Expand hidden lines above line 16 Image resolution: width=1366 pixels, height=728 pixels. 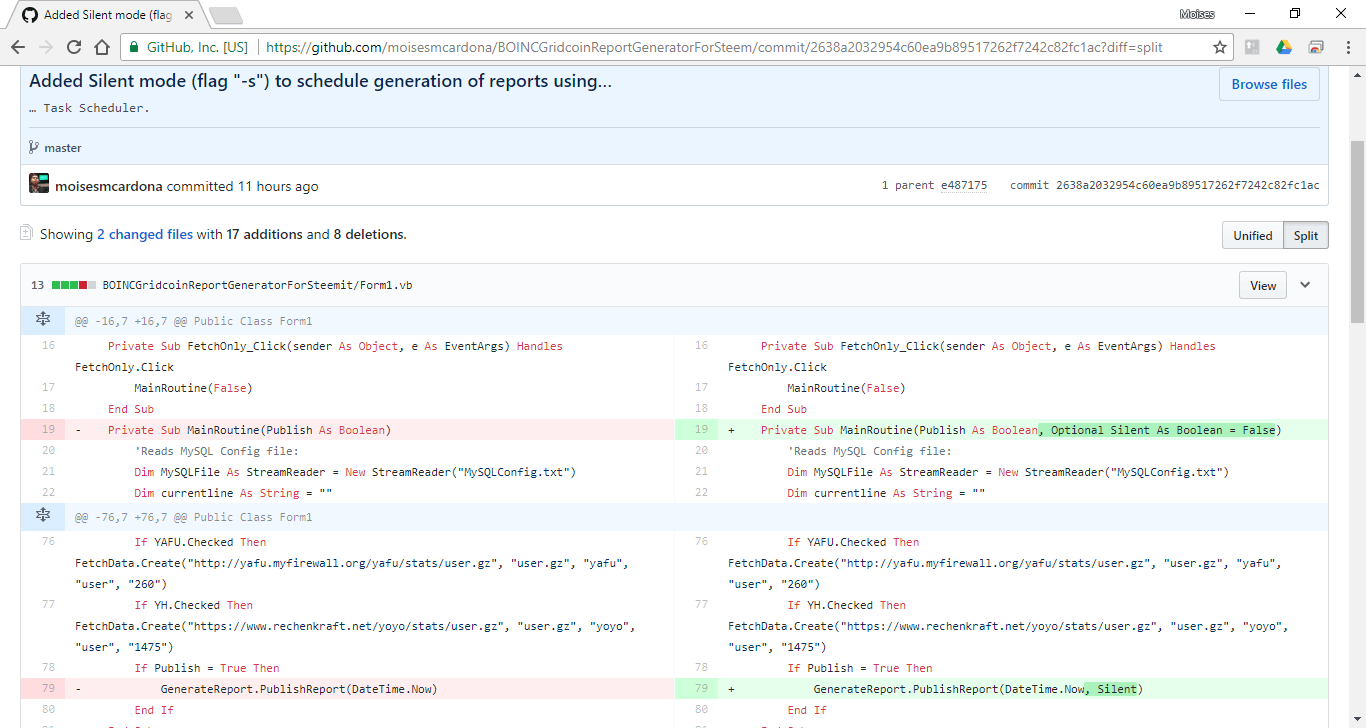pyautogui.click(x=43, y=320)
